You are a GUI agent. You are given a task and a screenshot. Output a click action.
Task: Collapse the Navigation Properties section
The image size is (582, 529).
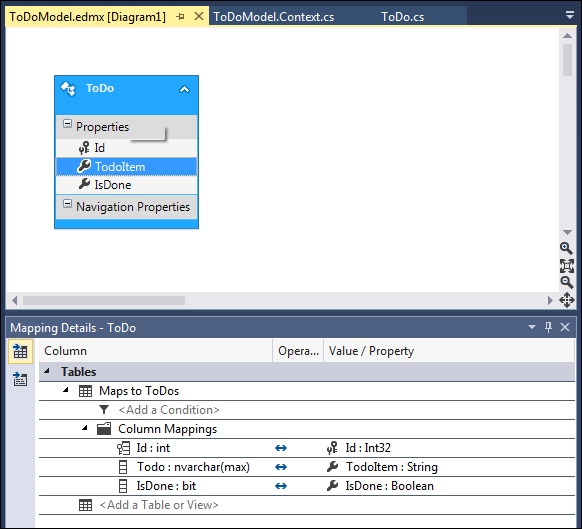point(67,203)
